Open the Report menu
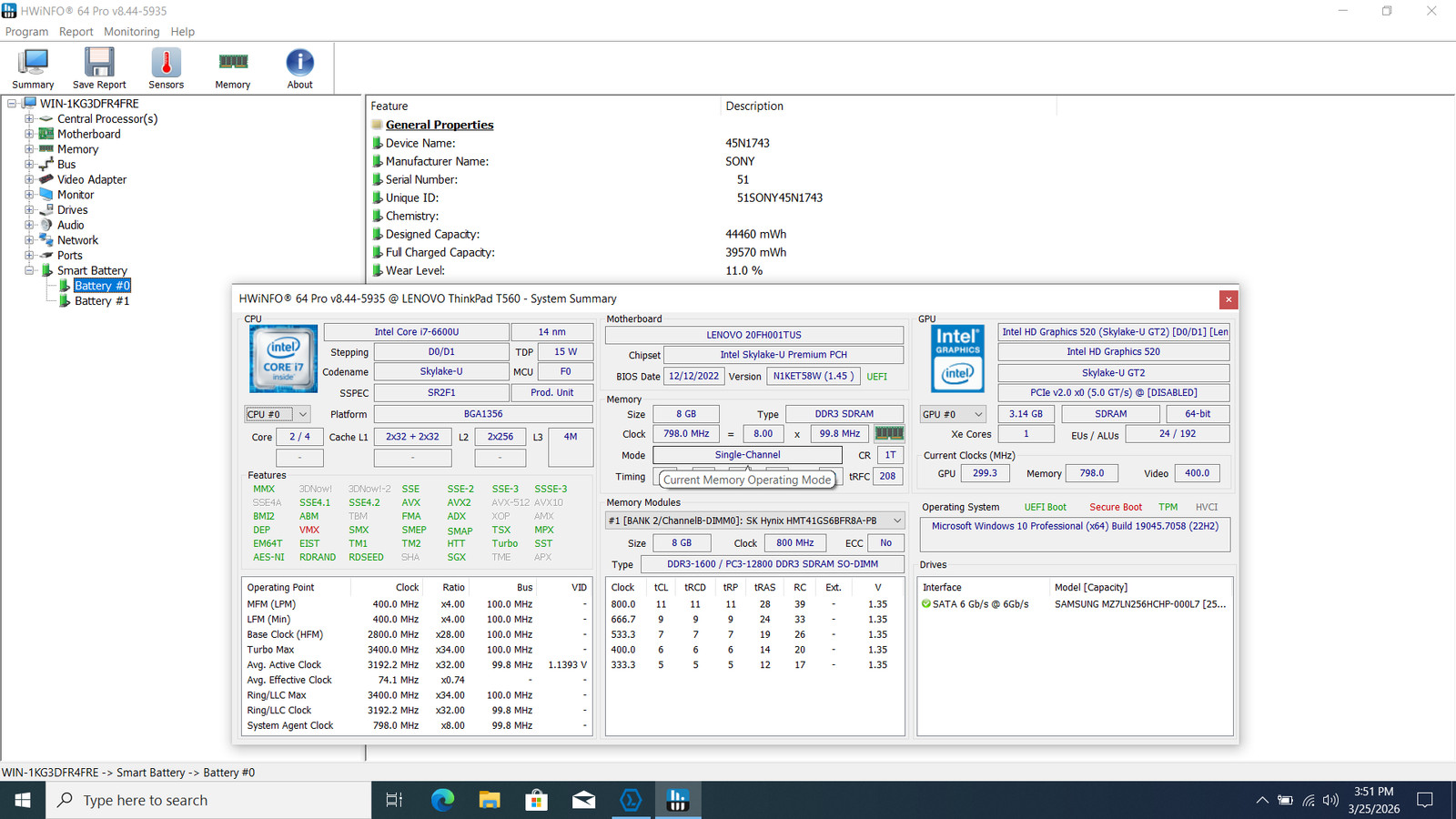Image resolution: width=1456 pixels, height=819 pixels. point(76,32)
